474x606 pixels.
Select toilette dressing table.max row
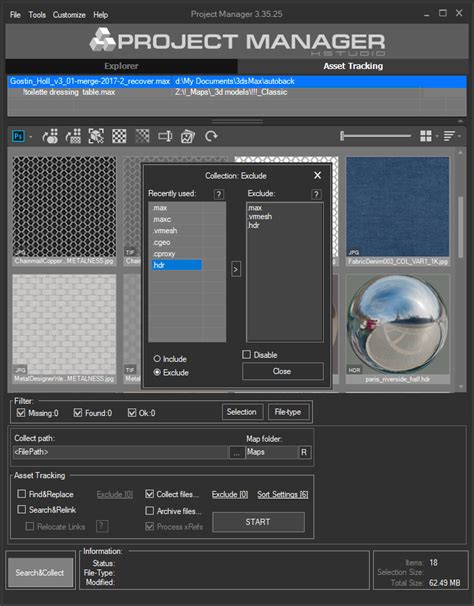237,92
